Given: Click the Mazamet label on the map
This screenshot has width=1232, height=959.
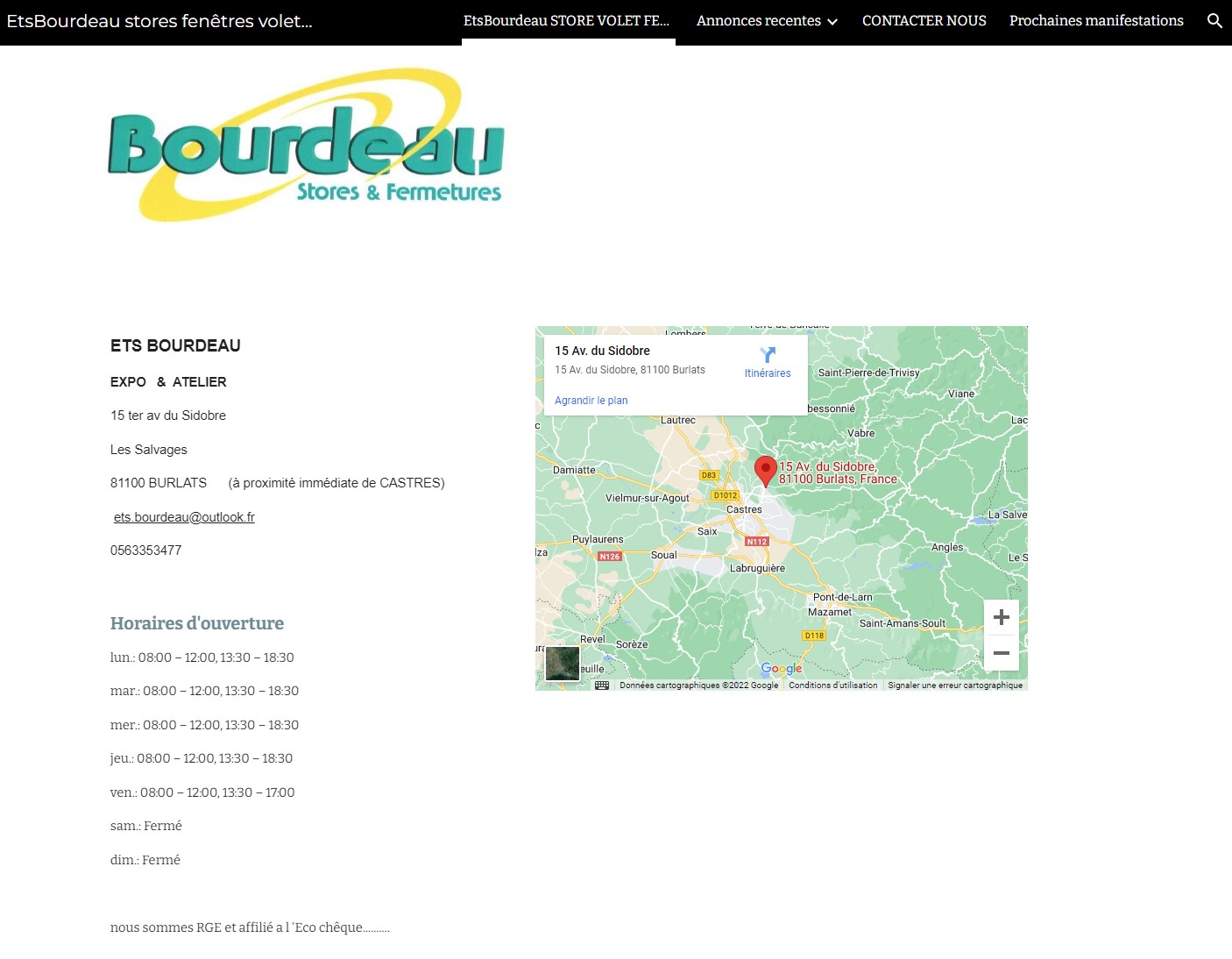Looking at the screenshot, I should (830, 612).
